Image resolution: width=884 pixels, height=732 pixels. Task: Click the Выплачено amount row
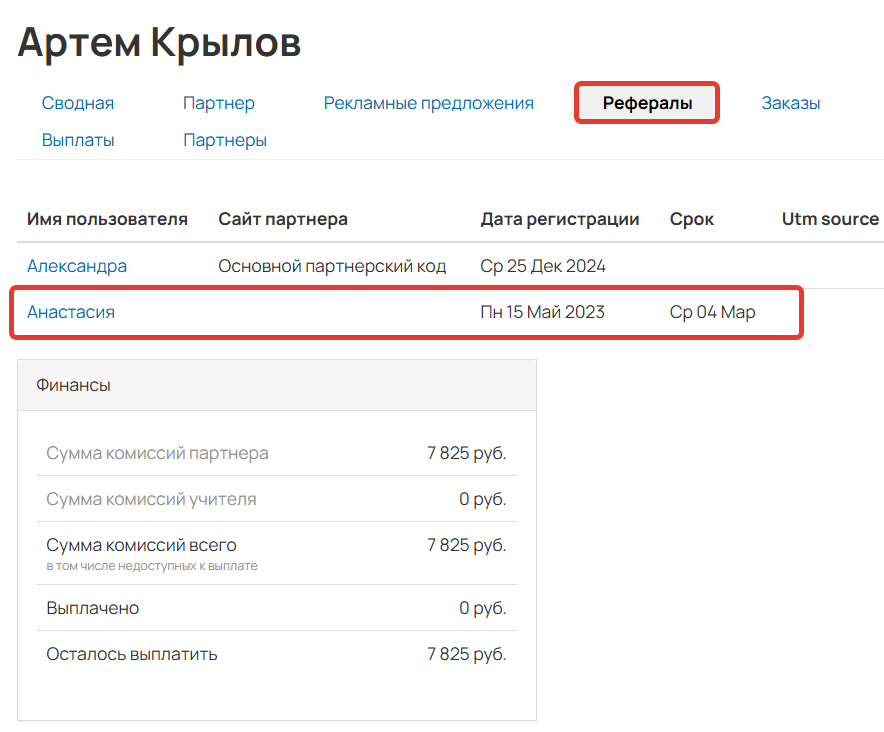86,607
